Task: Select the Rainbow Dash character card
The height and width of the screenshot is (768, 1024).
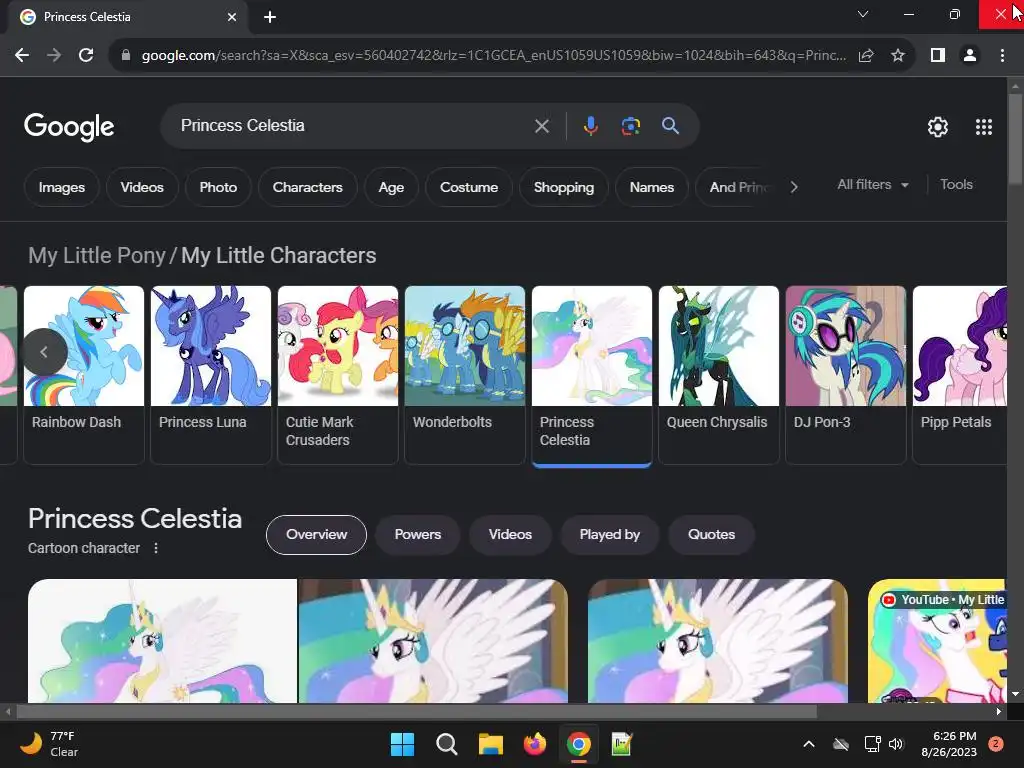Action: (x=84, y=374)
